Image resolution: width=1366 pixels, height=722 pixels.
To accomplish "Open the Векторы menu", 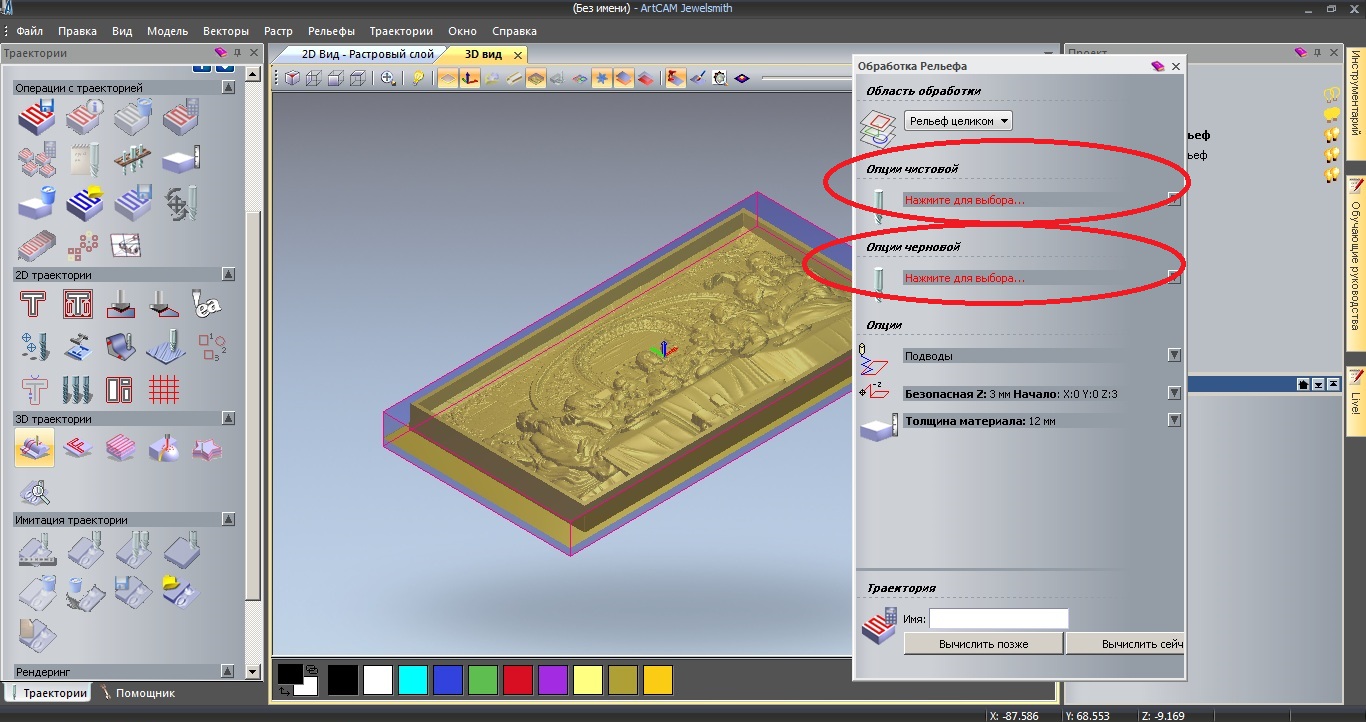I will tap(226, 31).
